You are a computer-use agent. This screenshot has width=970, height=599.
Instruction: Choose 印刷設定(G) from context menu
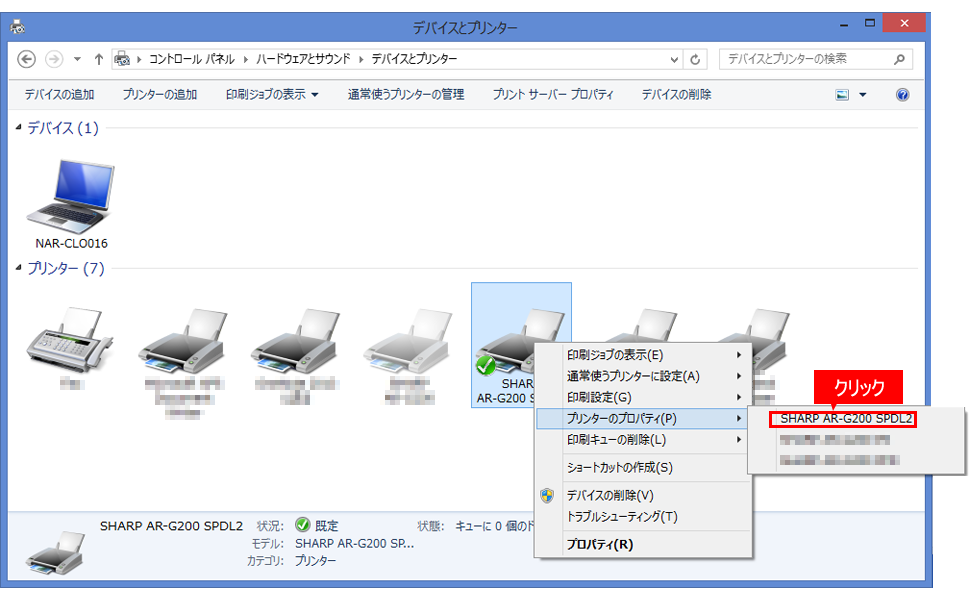(599, 397)
